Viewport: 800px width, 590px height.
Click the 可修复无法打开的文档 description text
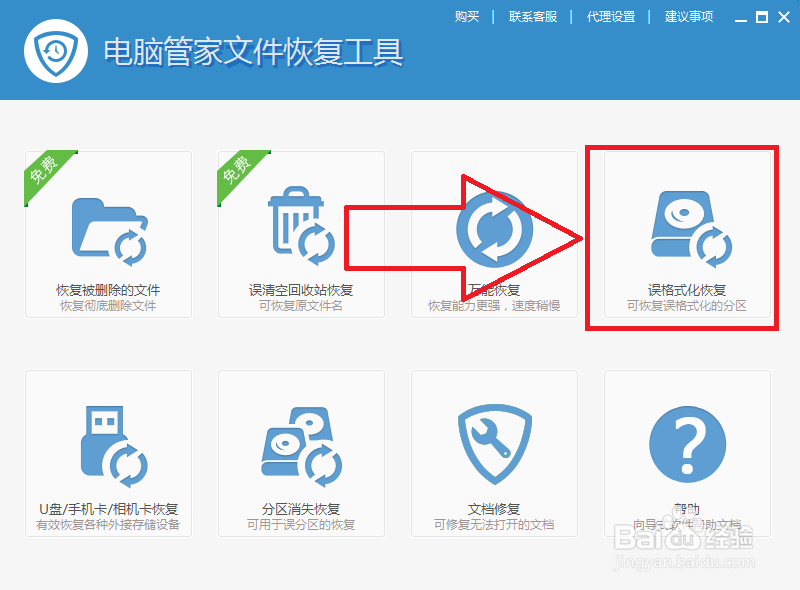click(494, 525)
